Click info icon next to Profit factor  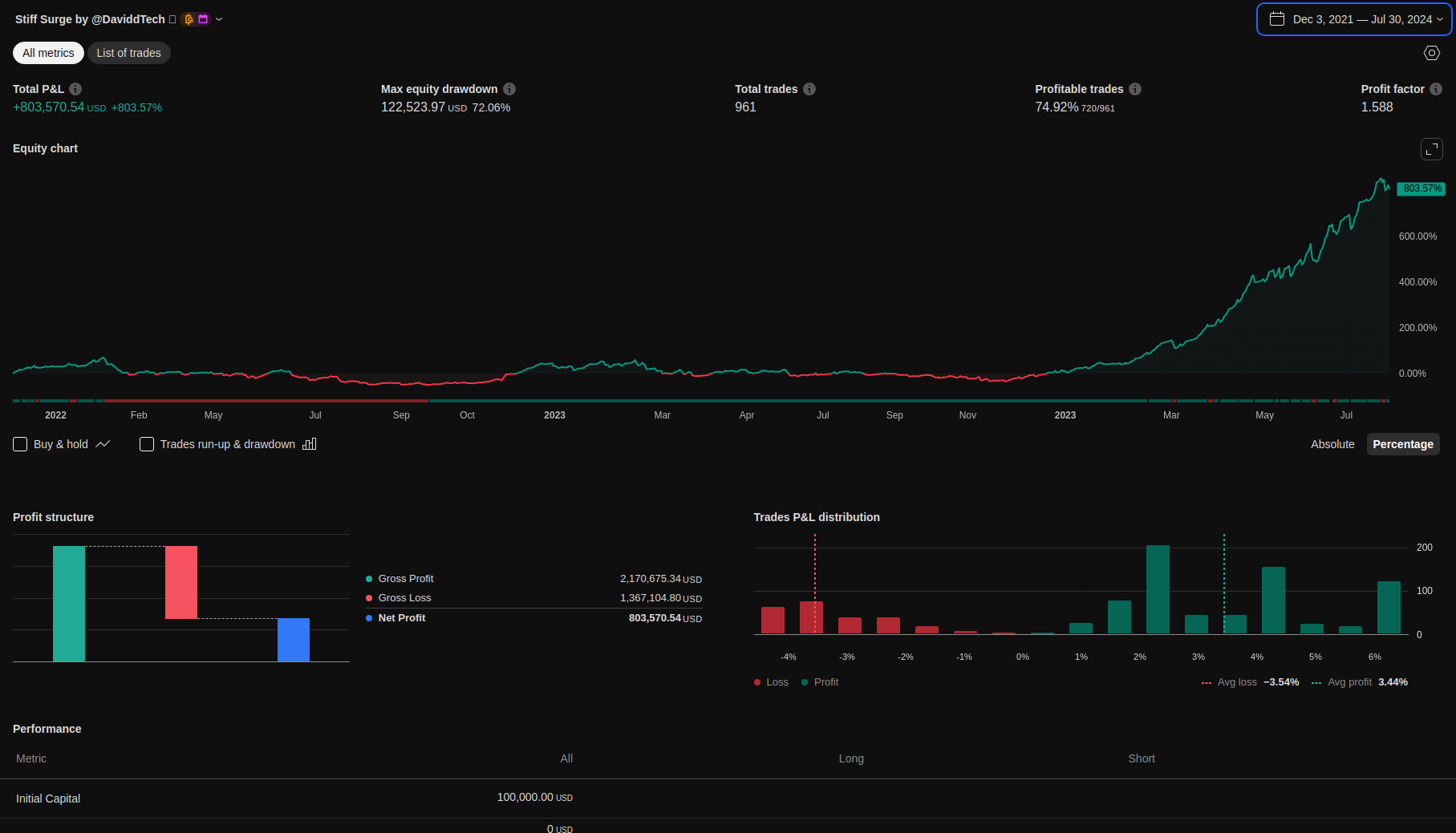click(x=1436, y=89)
